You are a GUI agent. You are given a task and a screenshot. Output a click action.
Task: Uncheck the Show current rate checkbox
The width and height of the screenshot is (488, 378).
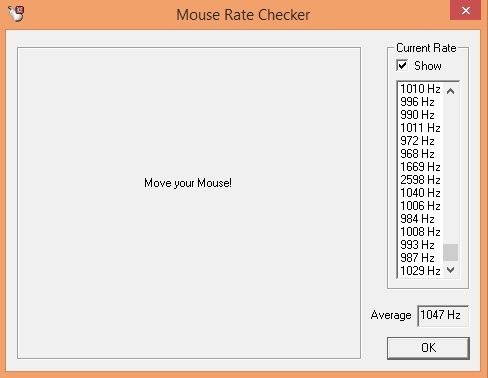[x=402, y=65]
